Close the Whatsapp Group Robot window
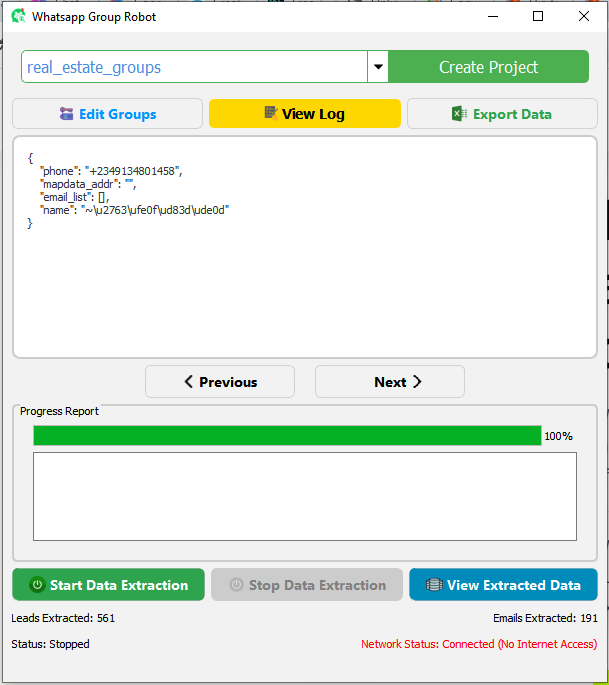Viewport: 609px width, 685px height. click(x=584, y=16)
